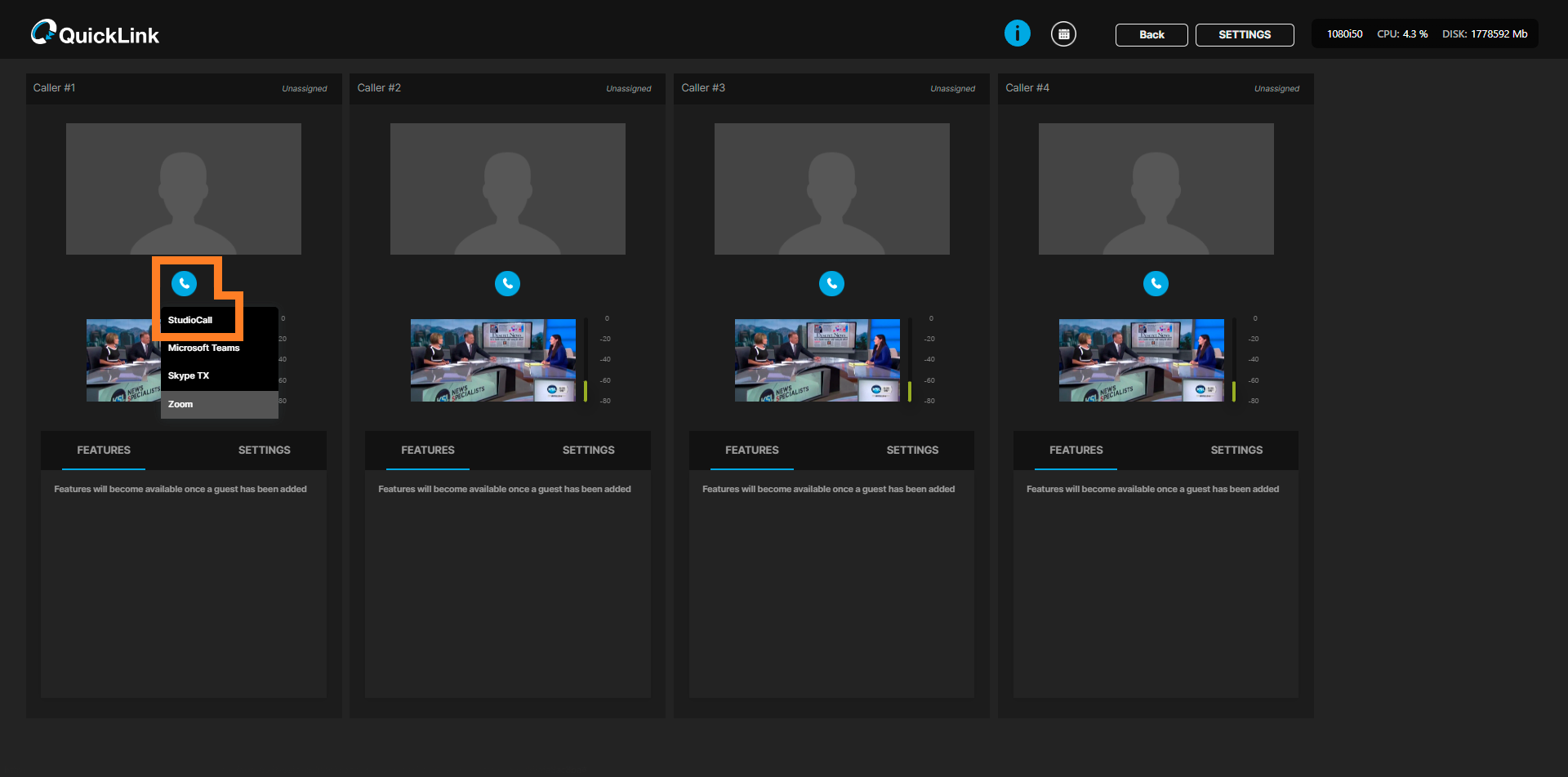Image resolution: width=1568 pixels, height=777 pixels.
Task: Pick Skype TX in the call menu
Action: point(189,375)
